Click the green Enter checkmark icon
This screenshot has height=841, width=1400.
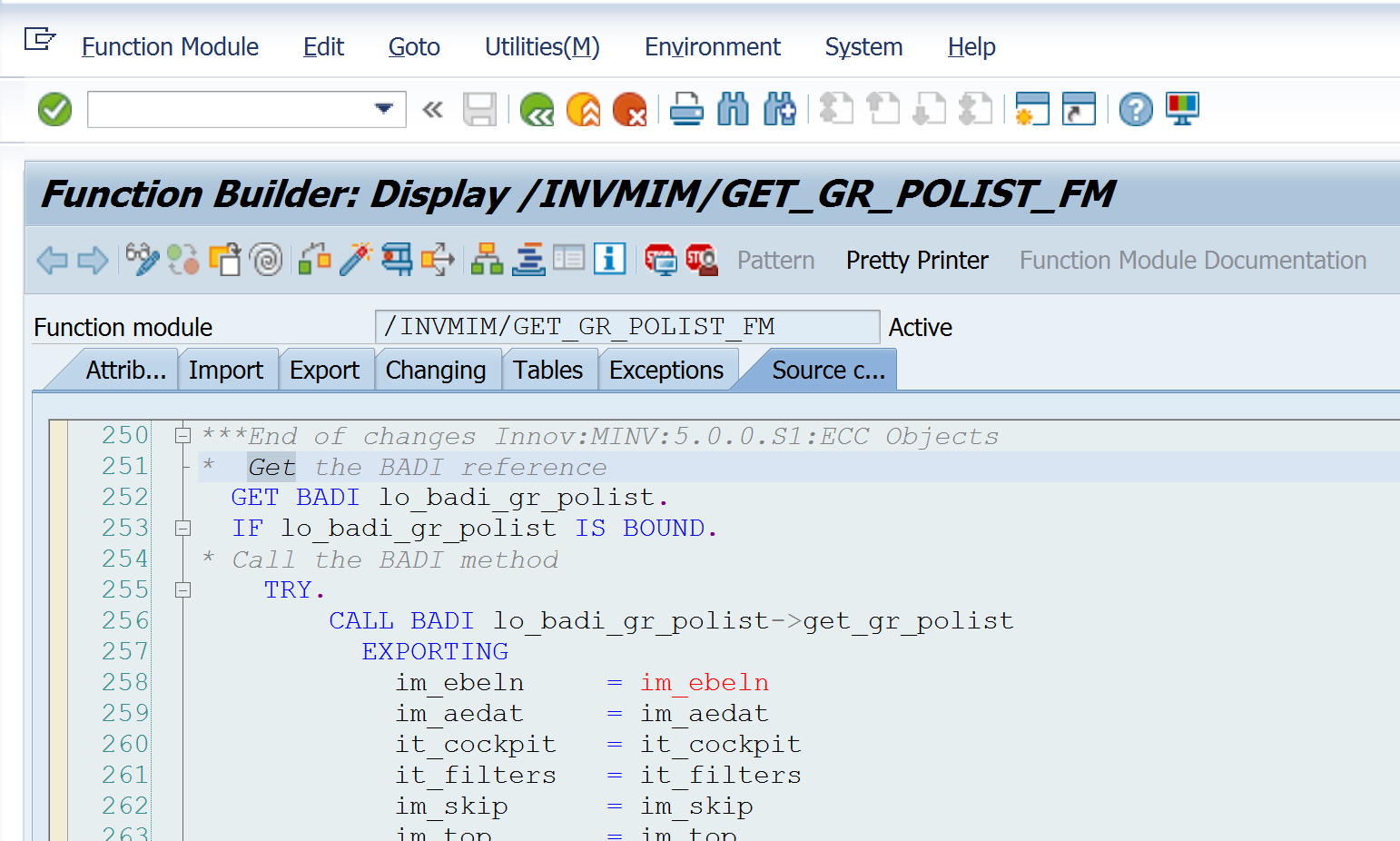pyautogui.click(x=54, y=110)
